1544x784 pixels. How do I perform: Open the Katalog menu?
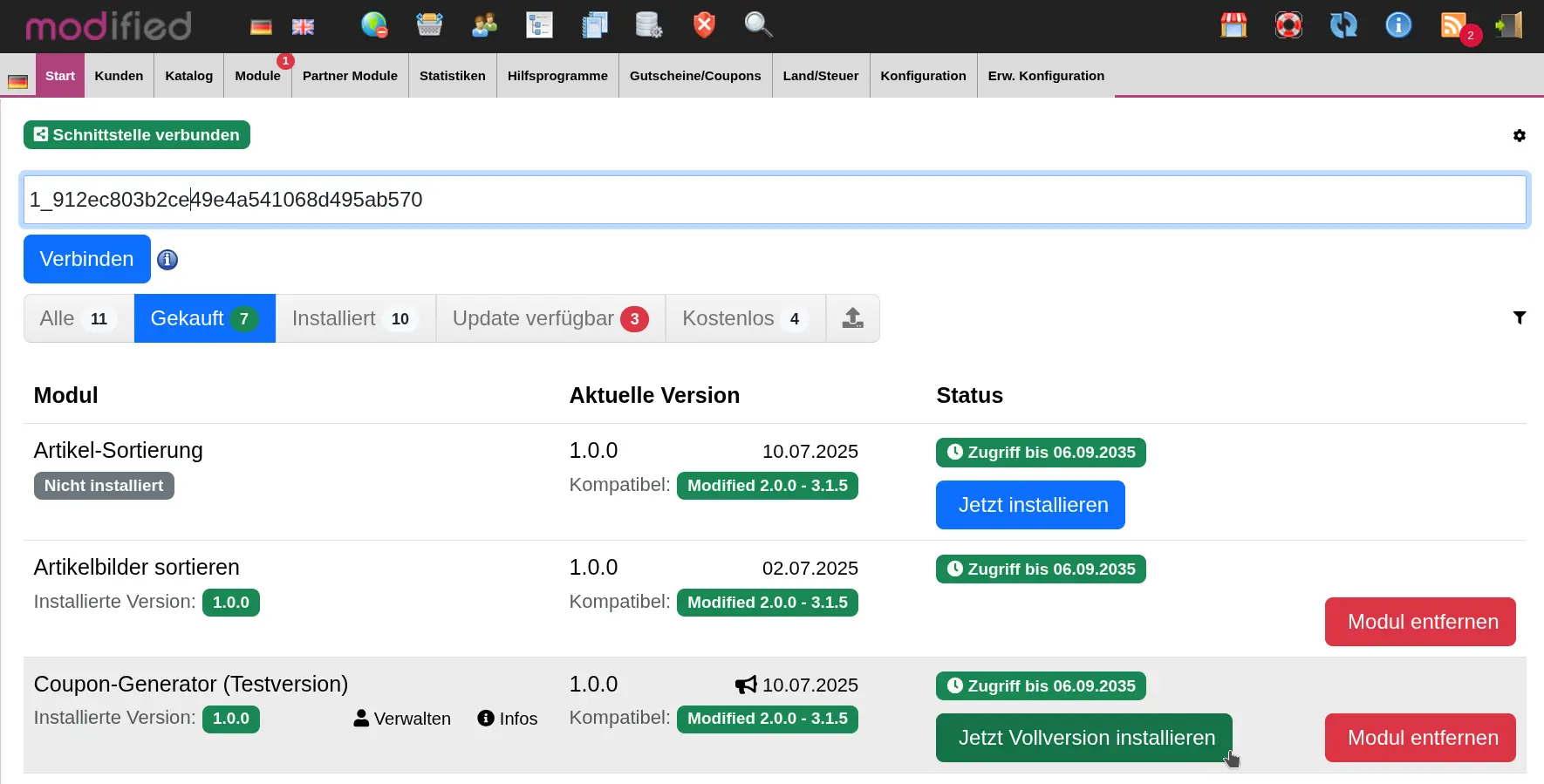pyautogui.click(x=188, y=76)
